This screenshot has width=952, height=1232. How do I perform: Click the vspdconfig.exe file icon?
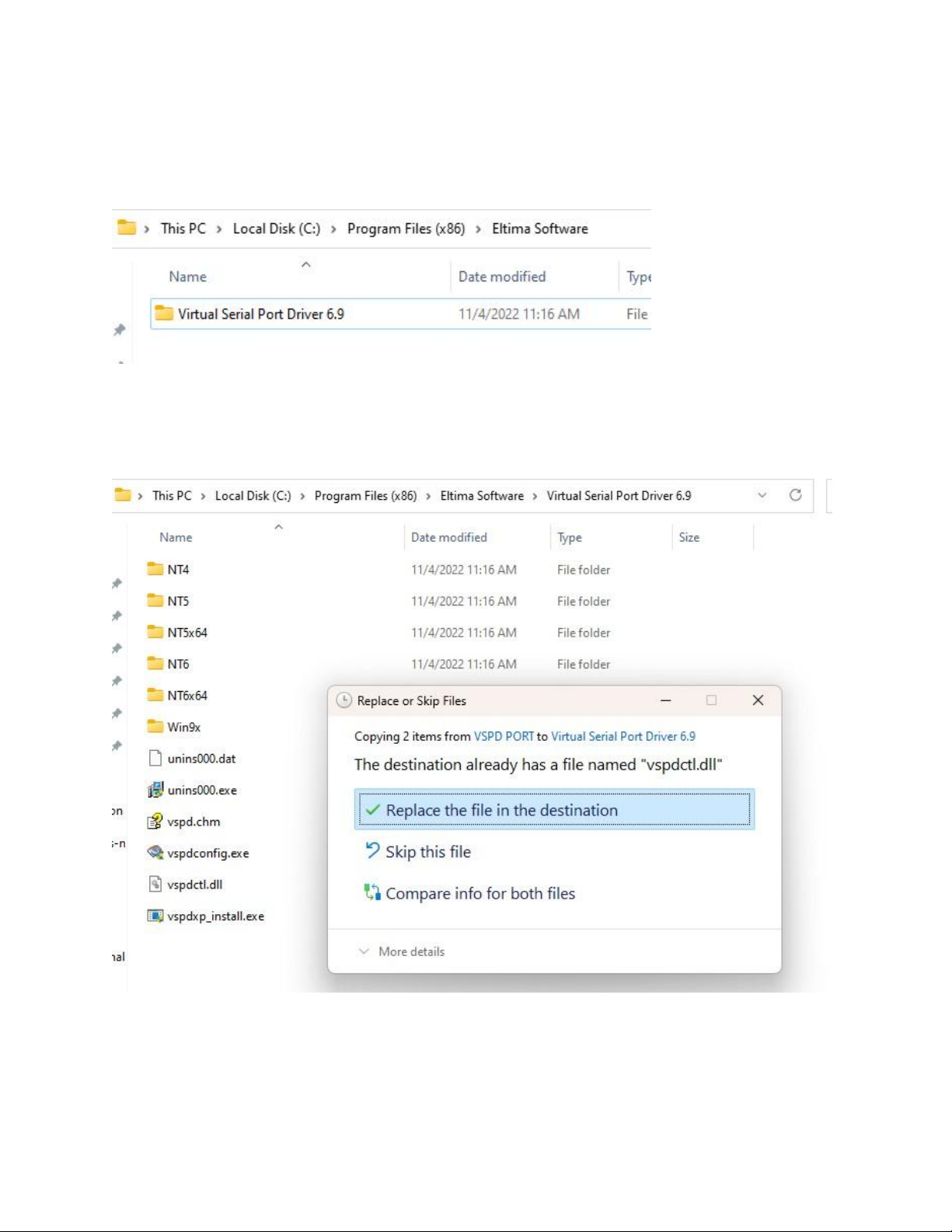(155, 853)
